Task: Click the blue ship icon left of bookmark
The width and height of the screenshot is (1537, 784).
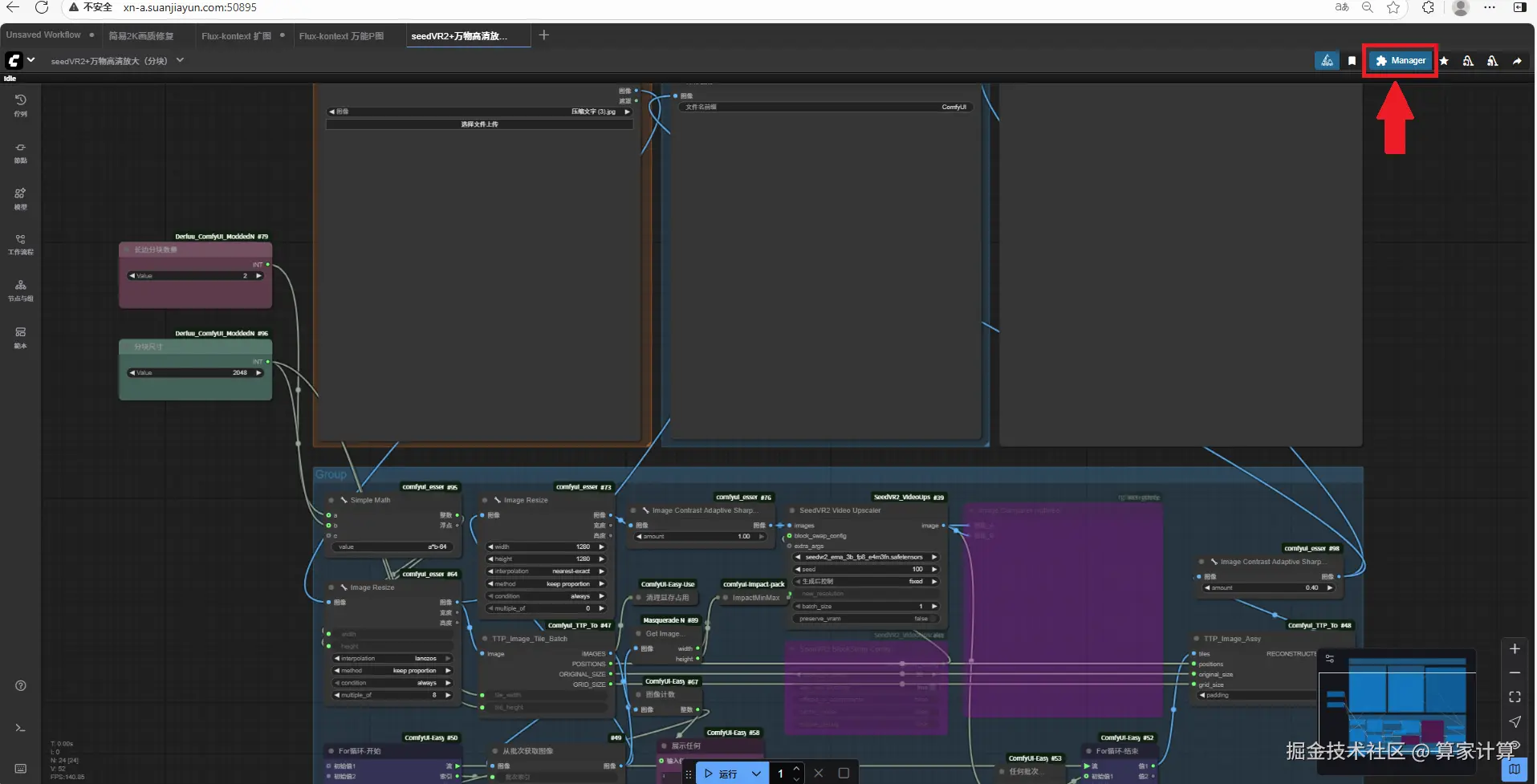Action: click(1327, 61)
